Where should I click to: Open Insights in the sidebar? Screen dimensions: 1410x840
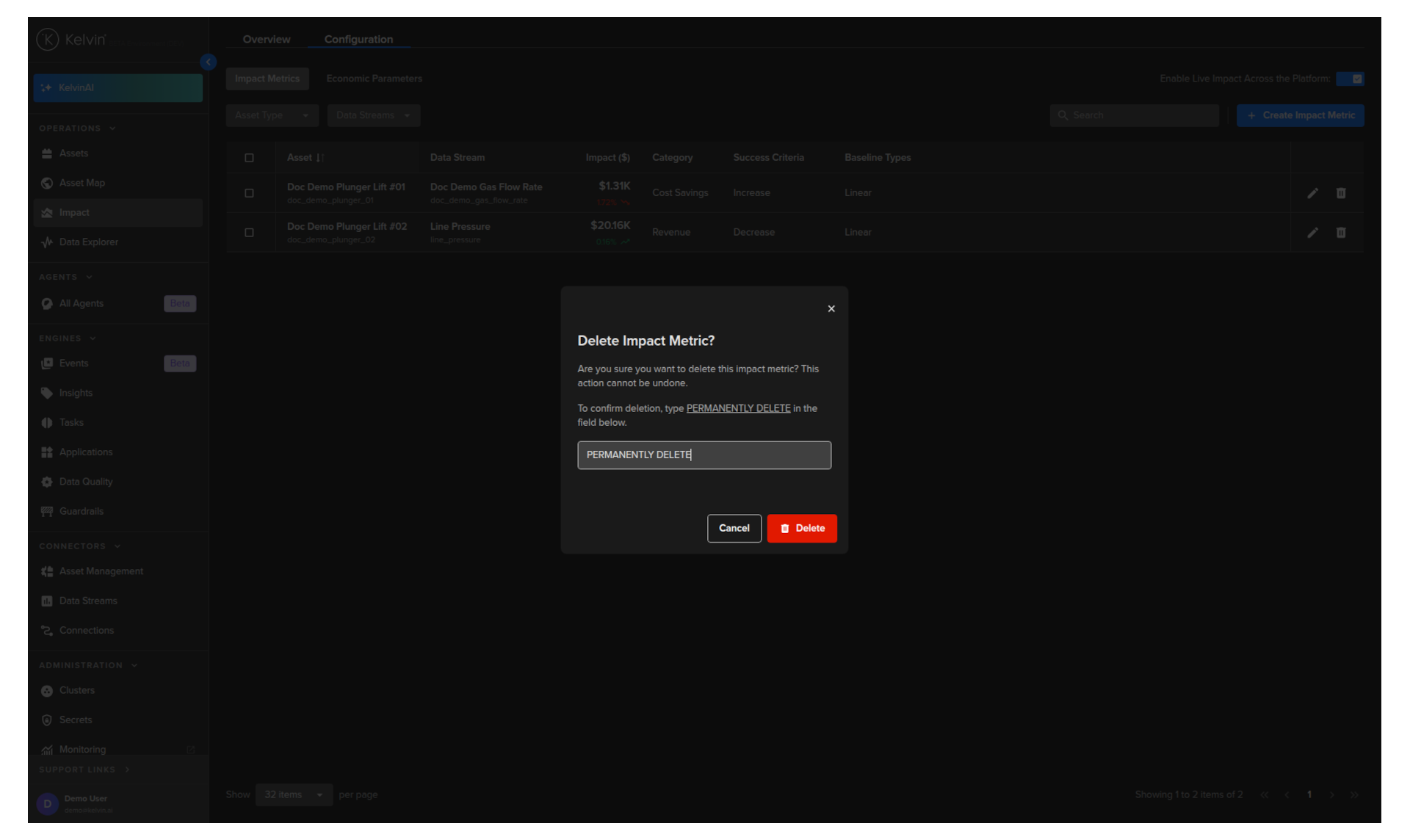(117, 393)
